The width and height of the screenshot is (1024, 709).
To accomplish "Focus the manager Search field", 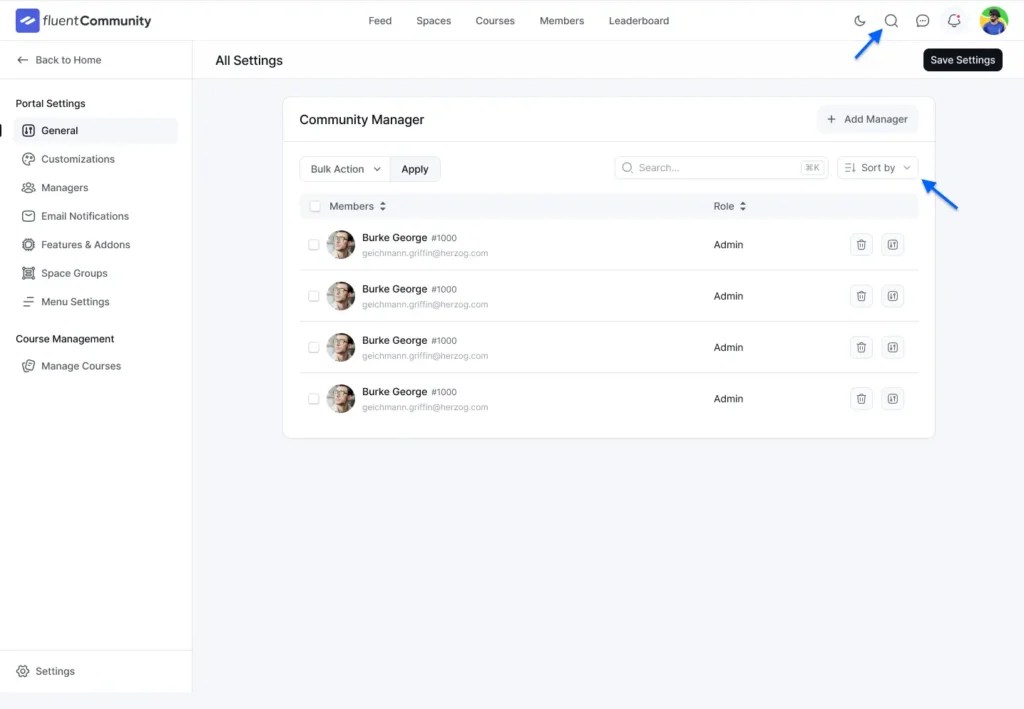I will point(721,168).
